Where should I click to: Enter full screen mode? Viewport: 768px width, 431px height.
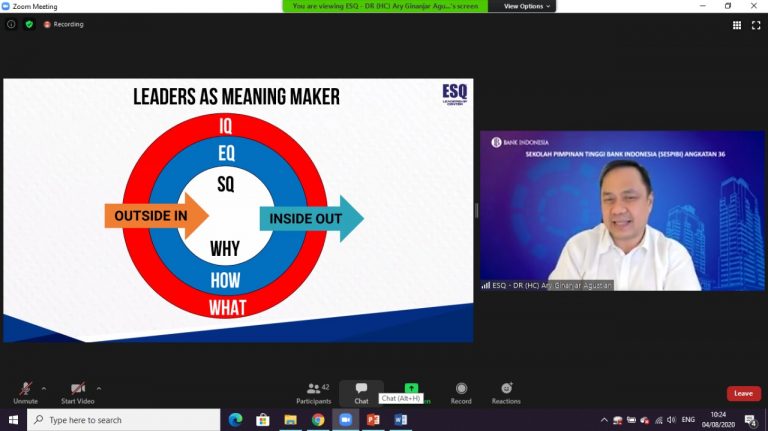[x=756, y=25]
